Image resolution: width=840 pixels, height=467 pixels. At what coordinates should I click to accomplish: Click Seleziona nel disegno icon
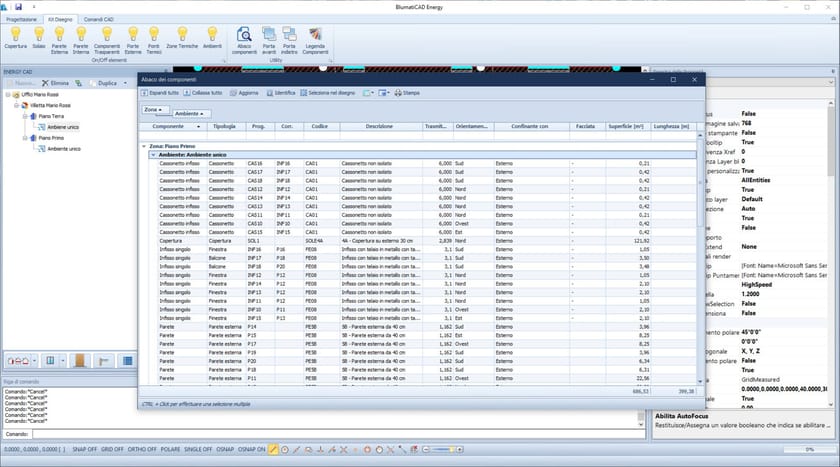click(x=303, y=92)
